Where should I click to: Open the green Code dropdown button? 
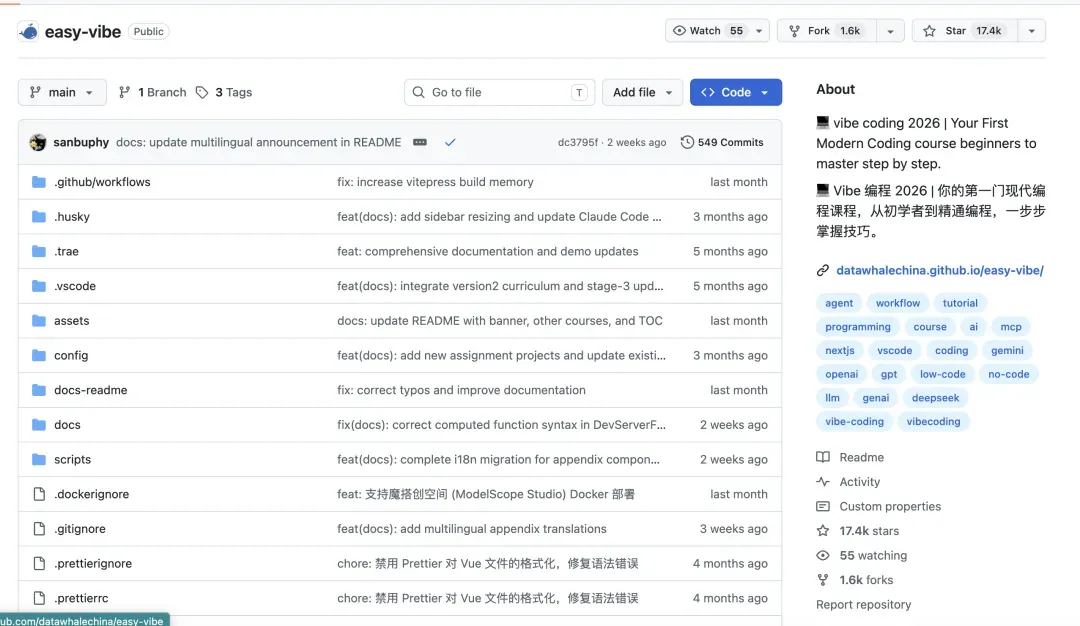click(736, 92)
